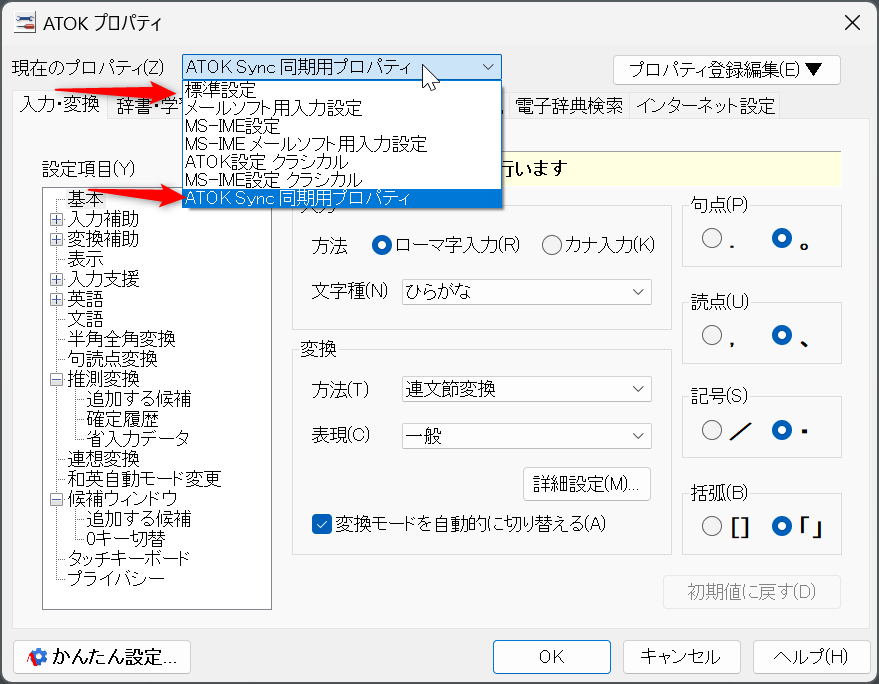Image resolution: width=879 pixels, height=684 pixels.
Task: Expand 英語 tree node
Action: point(56,299)
